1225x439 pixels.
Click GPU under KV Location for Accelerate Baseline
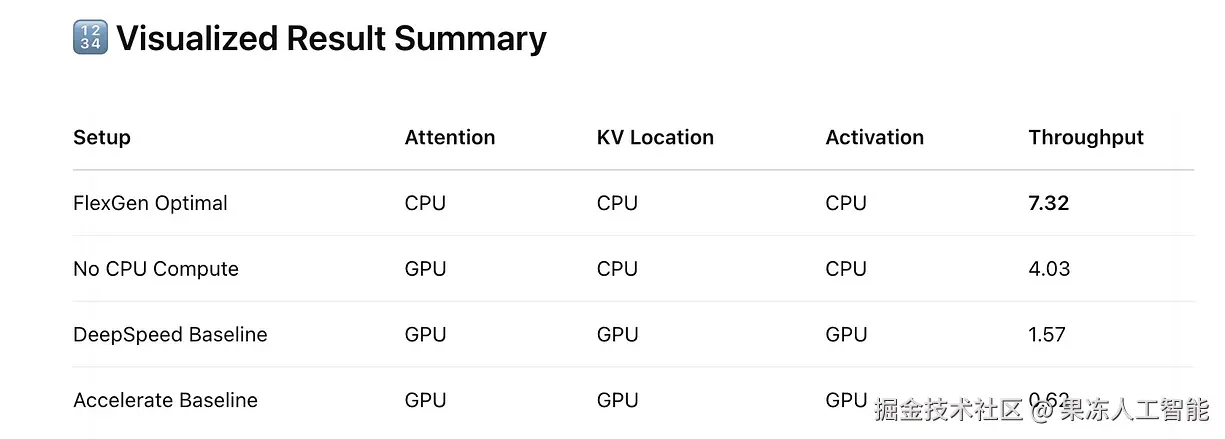point(618,400)
